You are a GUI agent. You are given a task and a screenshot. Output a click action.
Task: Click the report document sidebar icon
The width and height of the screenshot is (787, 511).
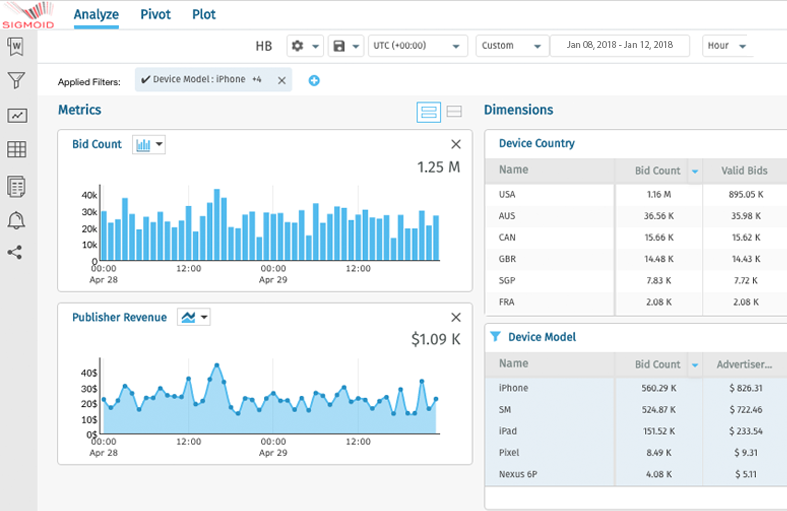point(16,186)
